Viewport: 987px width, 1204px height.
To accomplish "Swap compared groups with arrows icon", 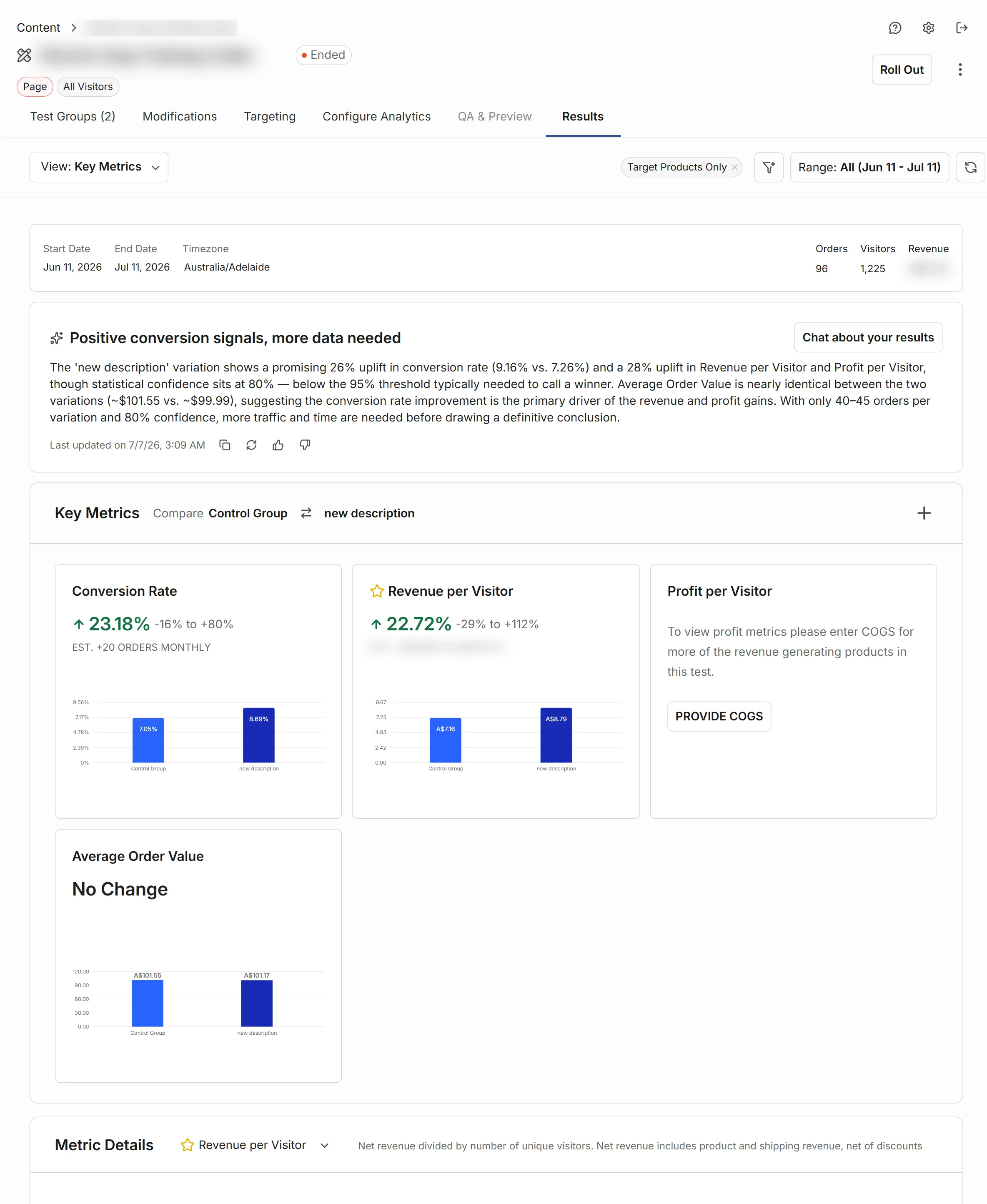I will pos(306,513).
